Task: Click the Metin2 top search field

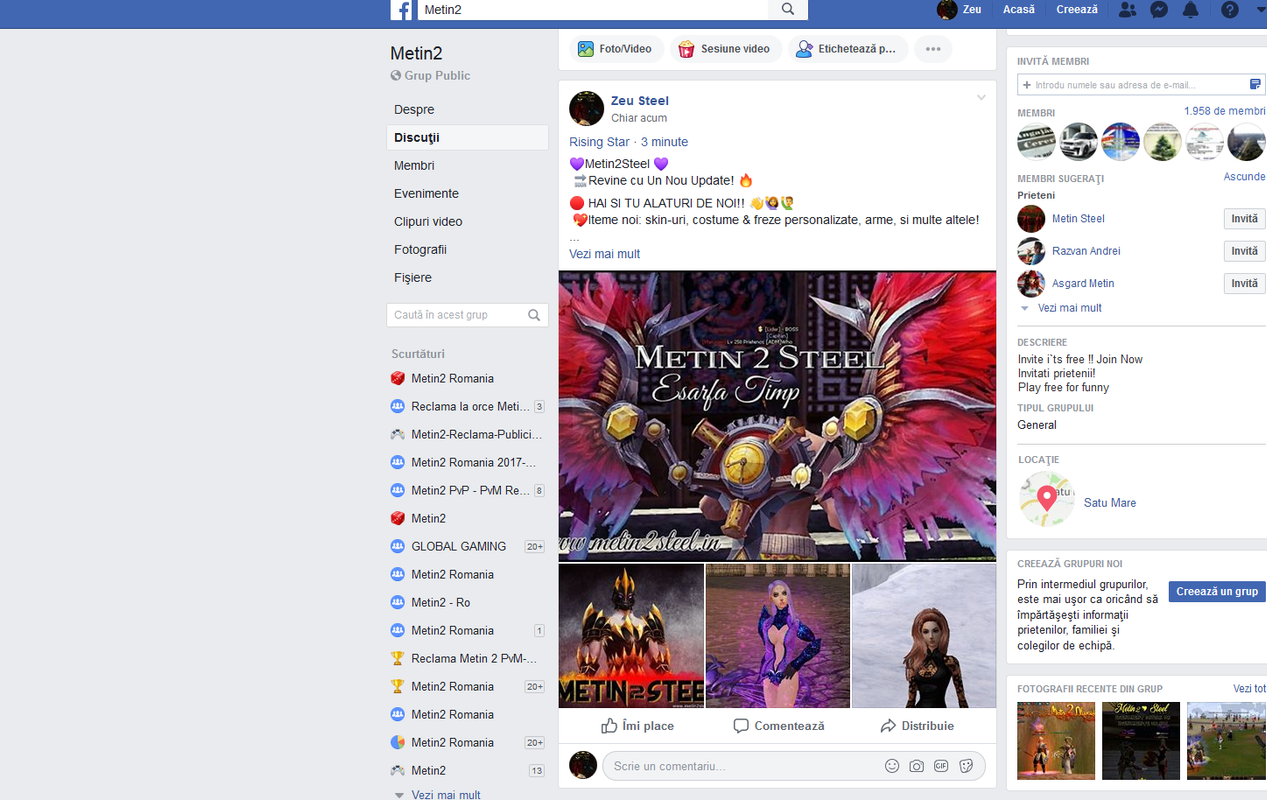Action: (x=592, y=9)
